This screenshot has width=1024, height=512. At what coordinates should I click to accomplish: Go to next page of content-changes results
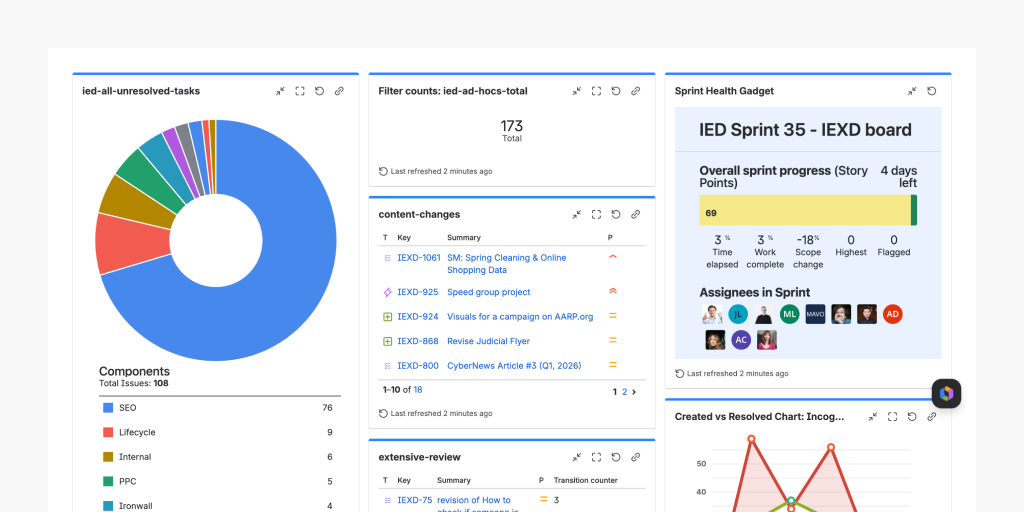click(x=634, y=392)
